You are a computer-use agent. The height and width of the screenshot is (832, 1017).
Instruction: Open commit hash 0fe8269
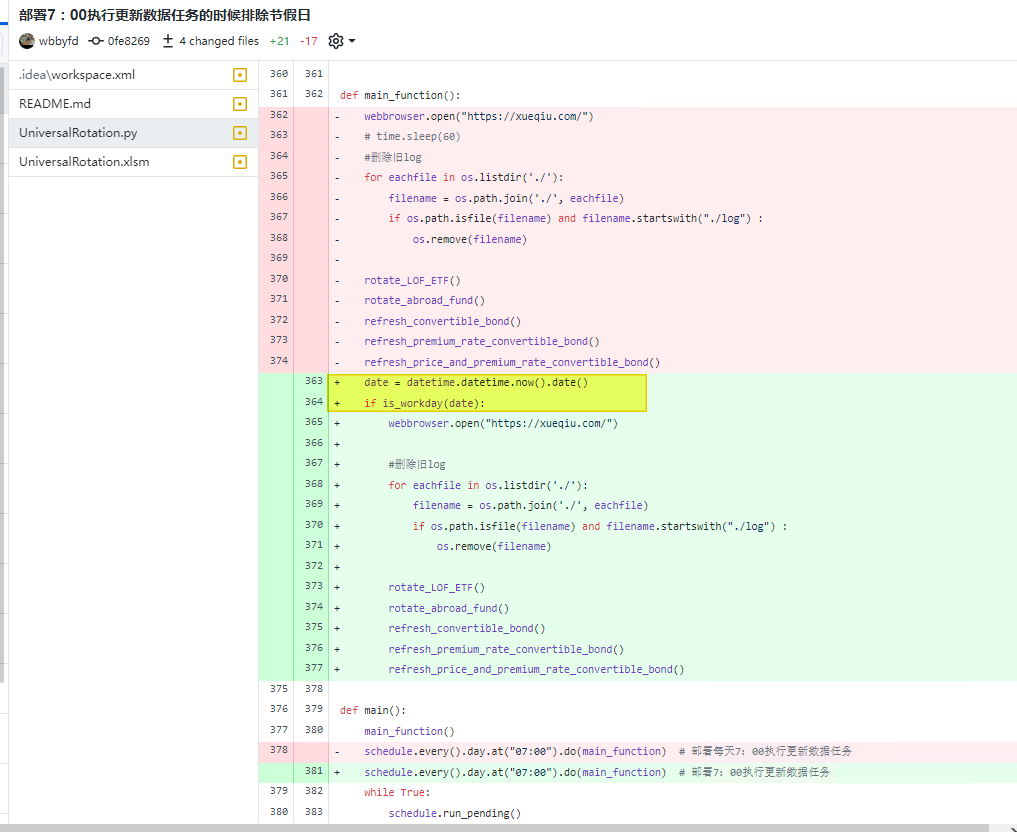pyautogui.click(x=128, y=41)
